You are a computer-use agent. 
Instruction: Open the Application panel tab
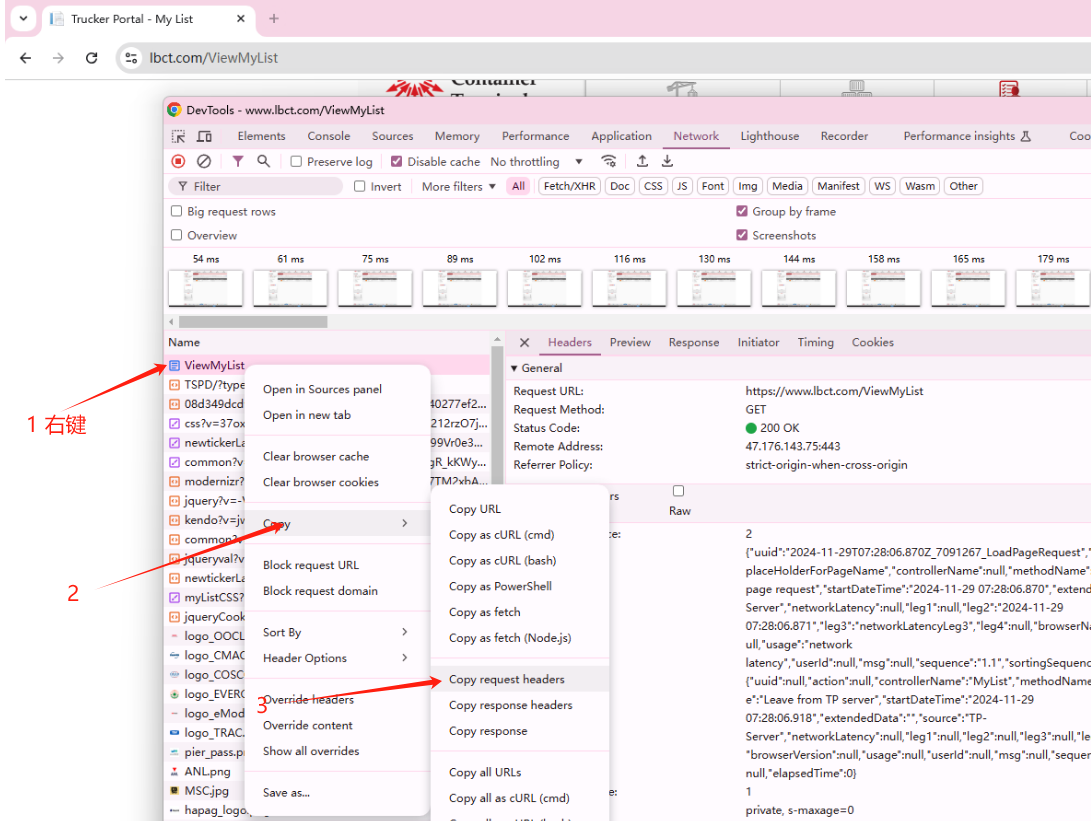[621, 136]
